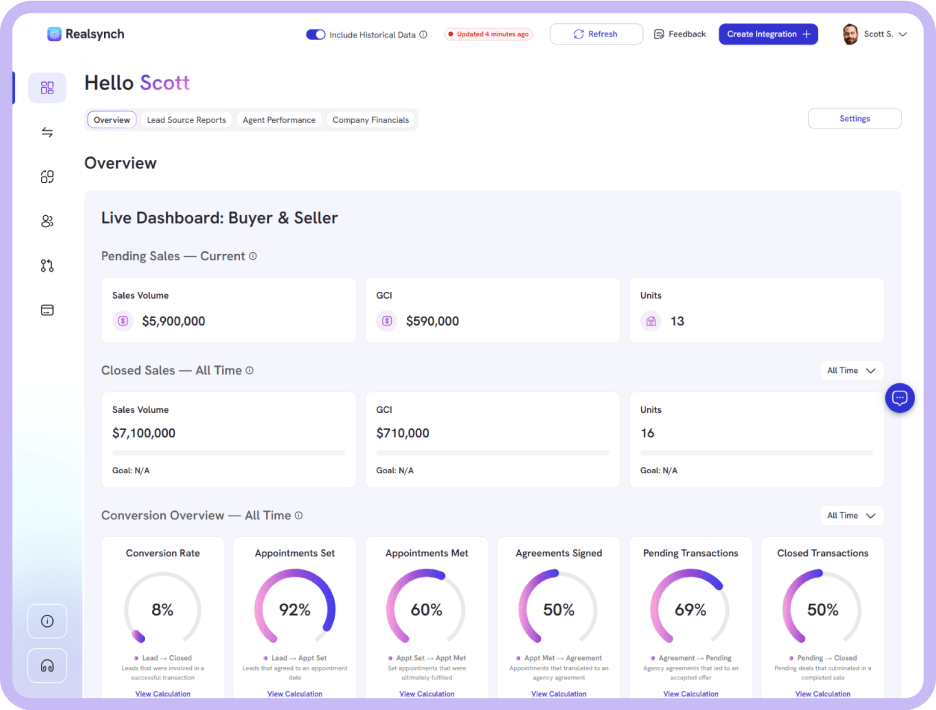Screen dimensions: 936x710
Task: Open the floating chat bubble button
Action: pos(899,398)
